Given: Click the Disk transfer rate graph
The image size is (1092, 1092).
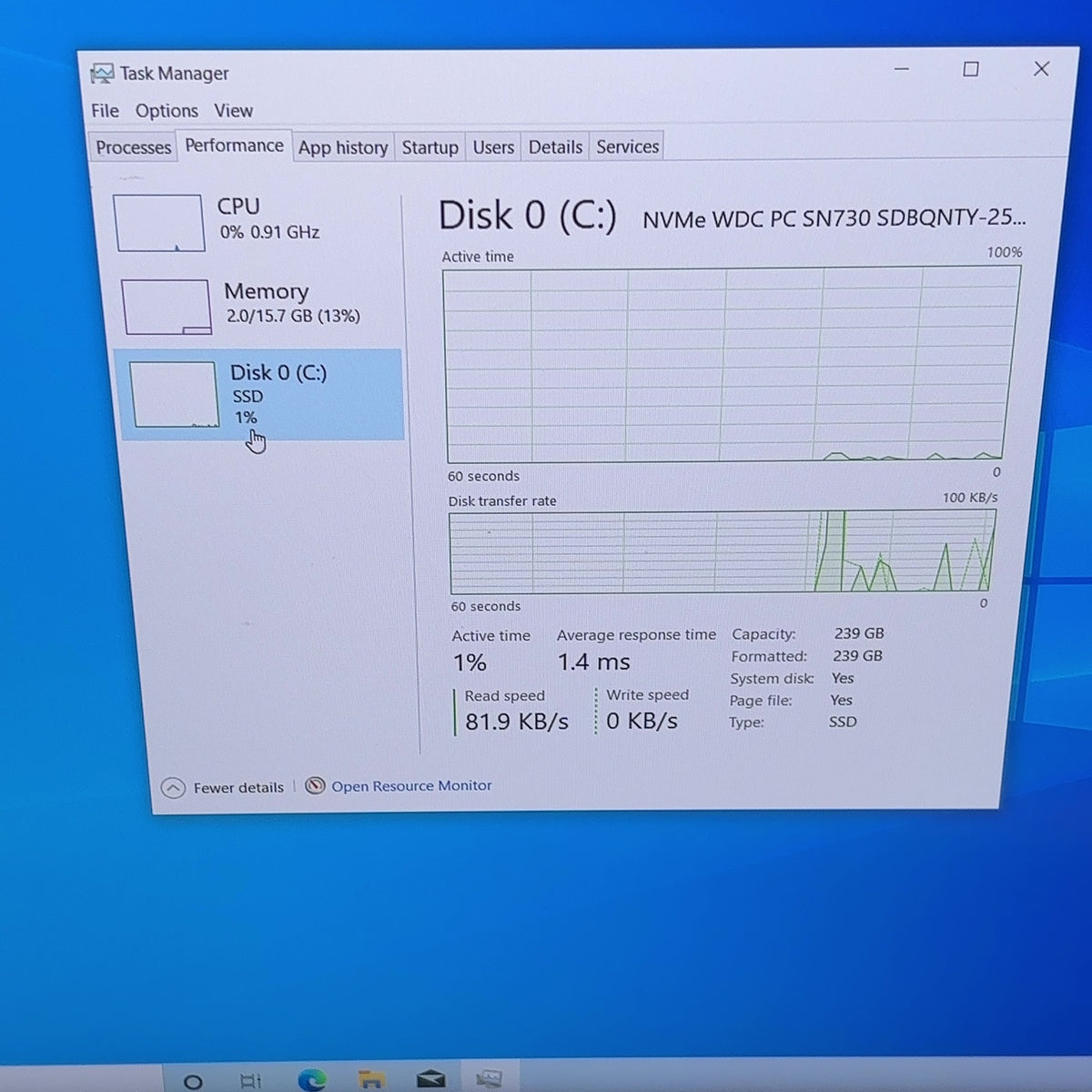Looking at the screenshot, I should point(723,551).
